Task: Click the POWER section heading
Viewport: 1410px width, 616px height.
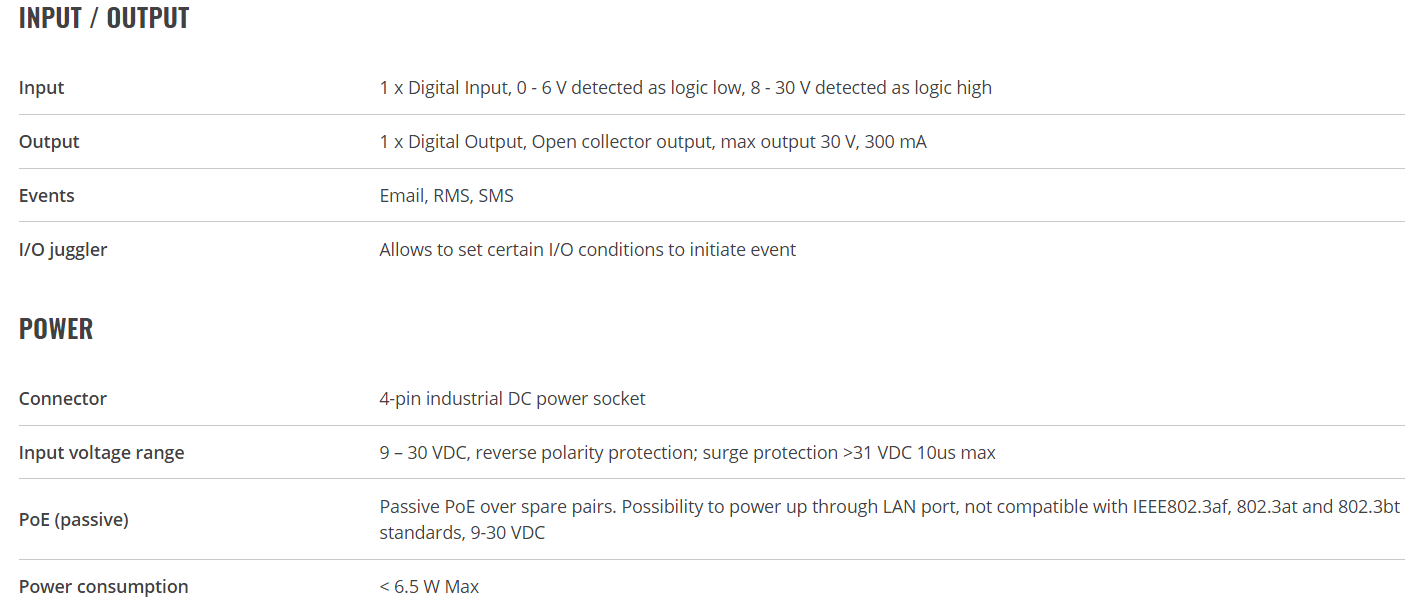Action: (56, 329)
